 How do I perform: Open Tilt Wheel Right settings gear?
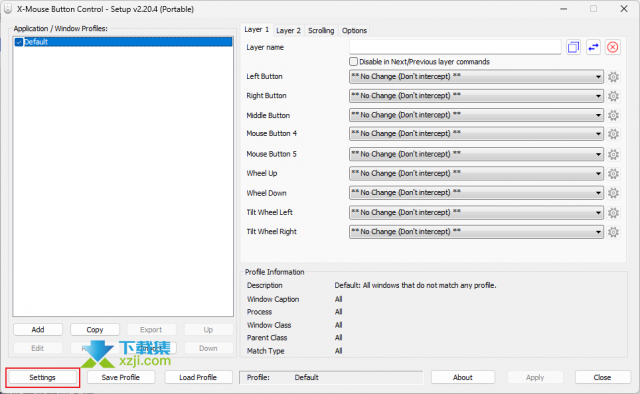pyautogui.click(x=613, y=232)
